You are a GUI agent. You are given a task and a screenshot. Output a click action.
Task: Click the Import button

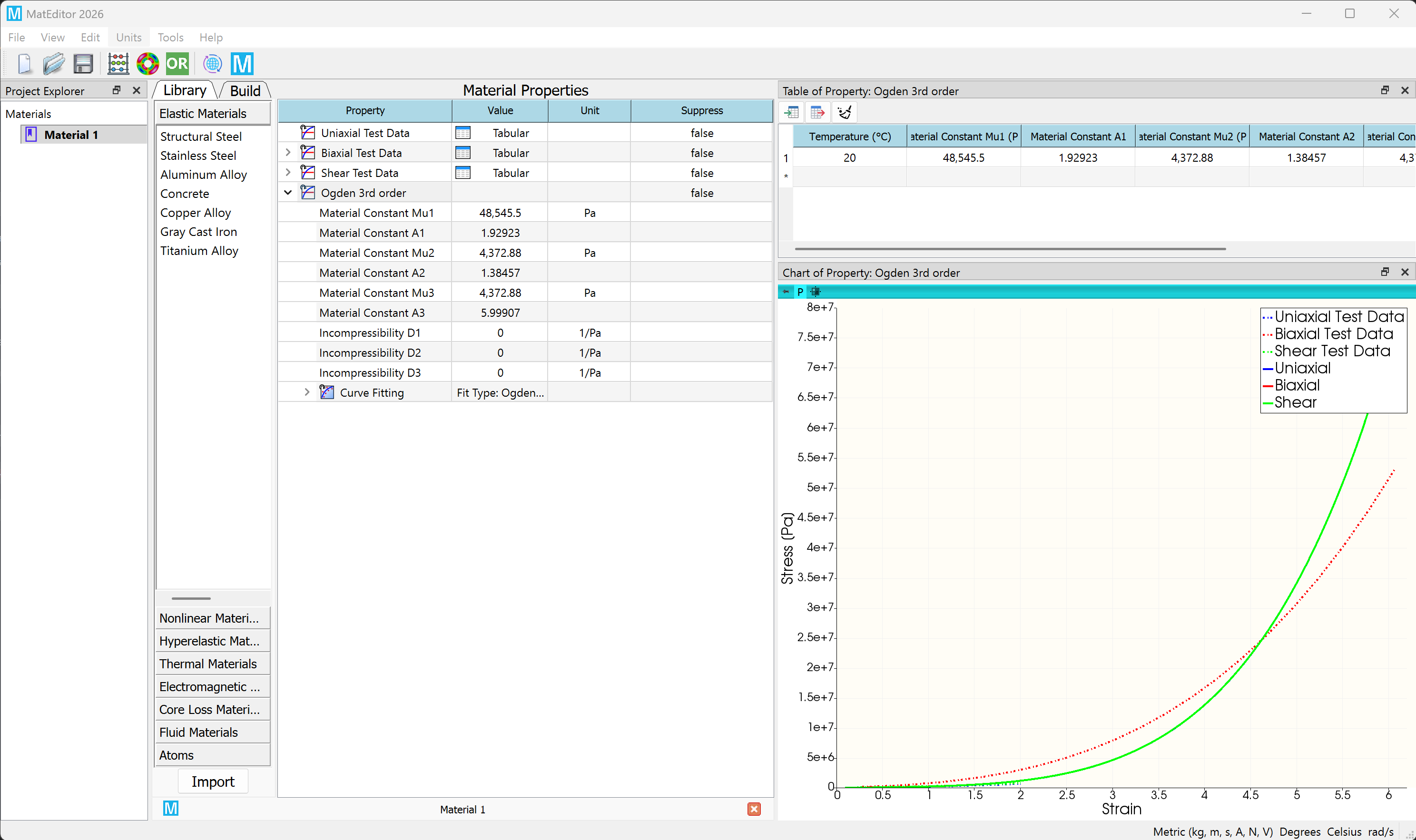213,781
